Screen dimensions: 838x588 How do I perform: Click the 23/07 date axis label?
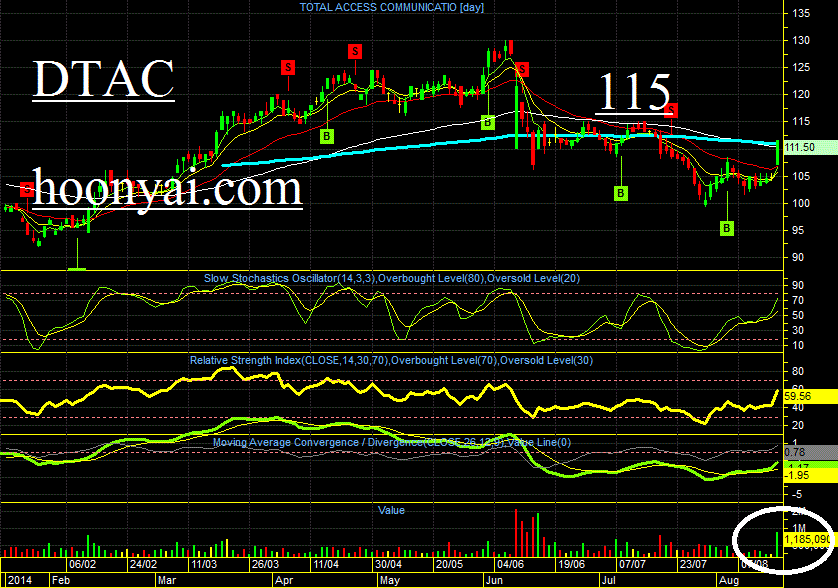click(693, 564)
